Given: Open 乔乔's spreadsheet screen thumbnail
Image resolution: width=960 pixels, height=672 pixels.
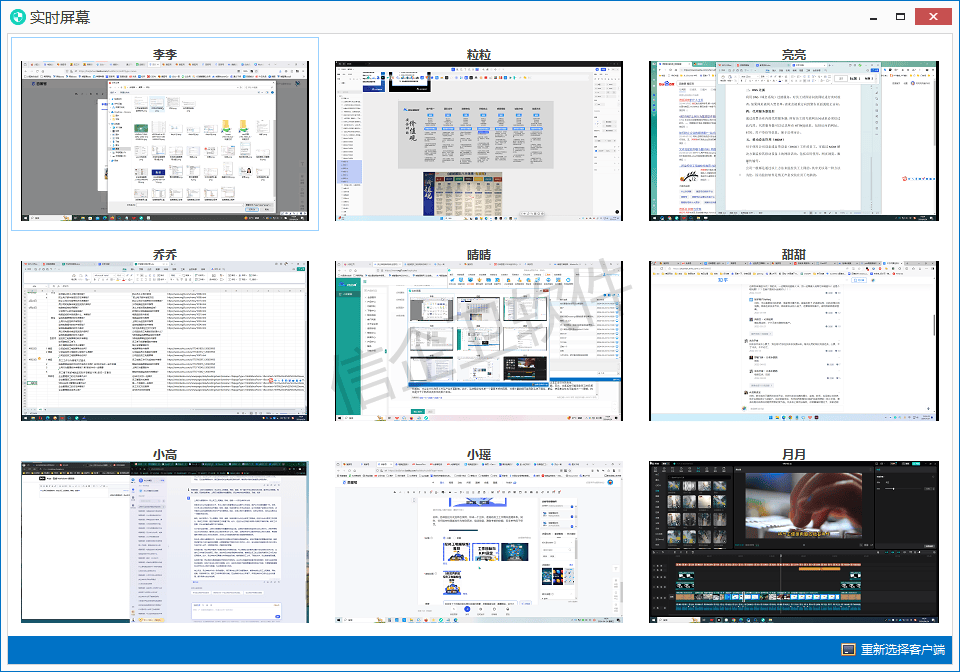Looking at the screenshot, I should [x=165, y=341].
